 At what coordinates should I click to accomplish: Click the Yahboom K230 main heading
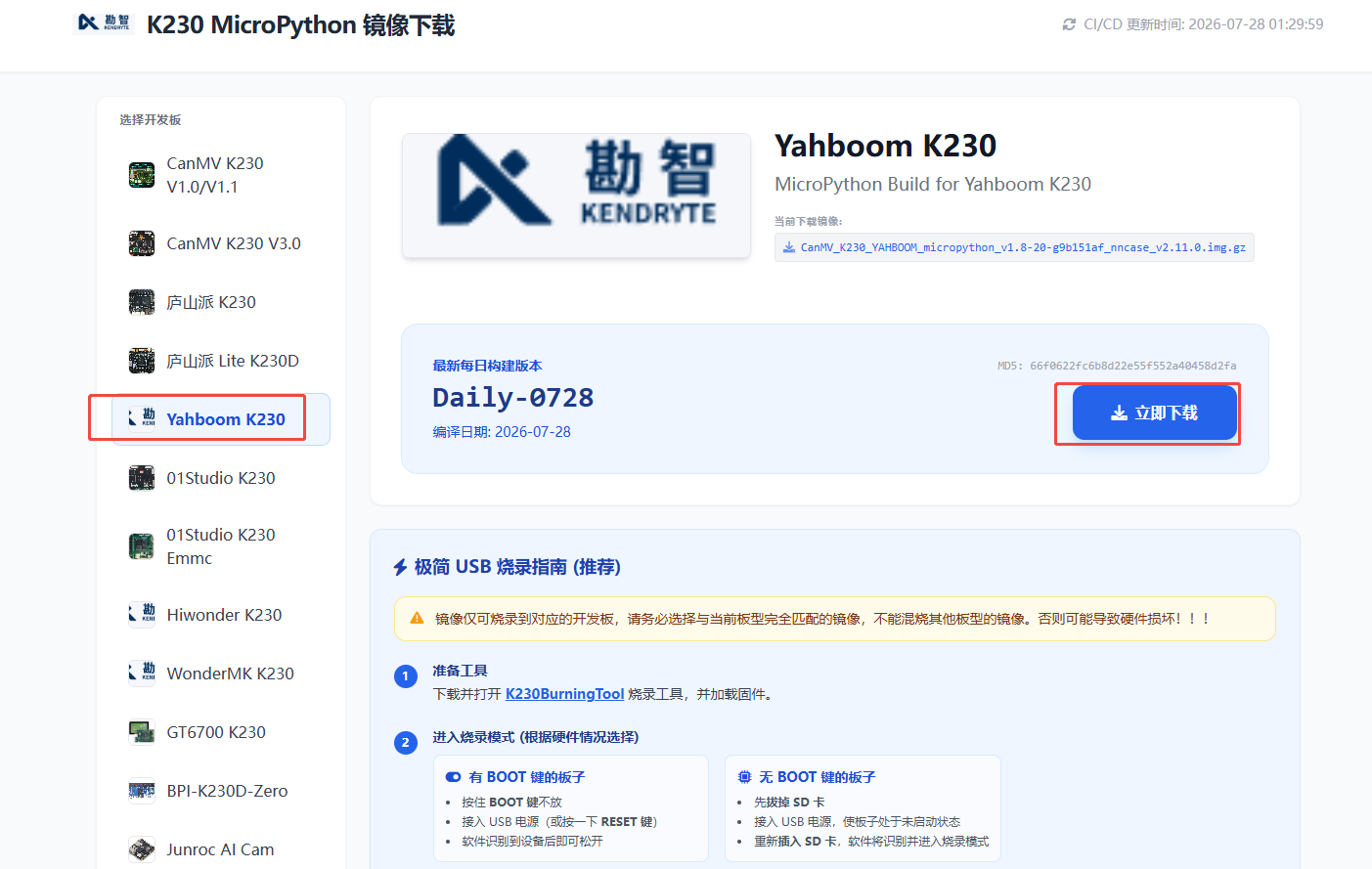click(x=885, y=146)
